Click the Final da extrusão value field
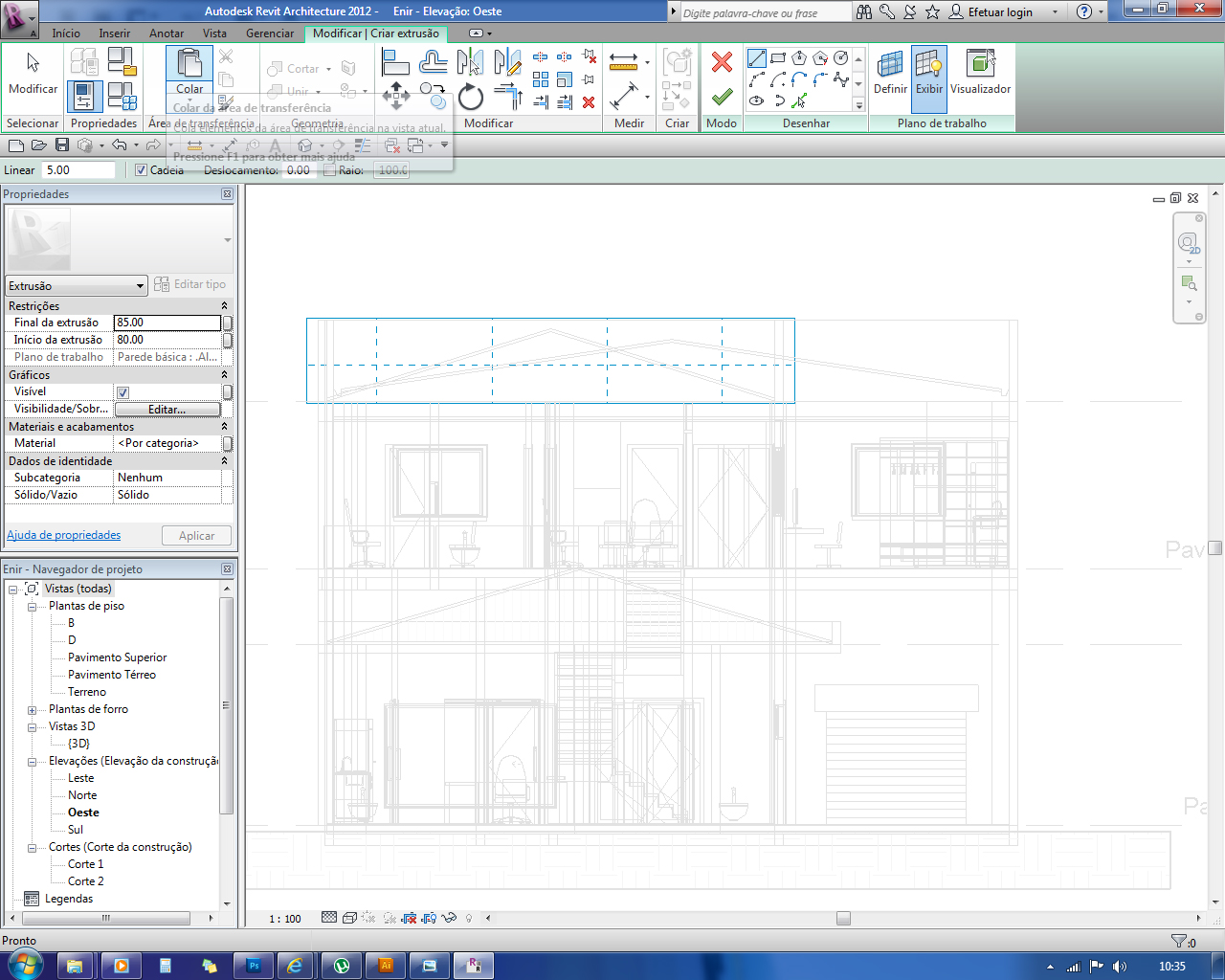 click(167, 323)
